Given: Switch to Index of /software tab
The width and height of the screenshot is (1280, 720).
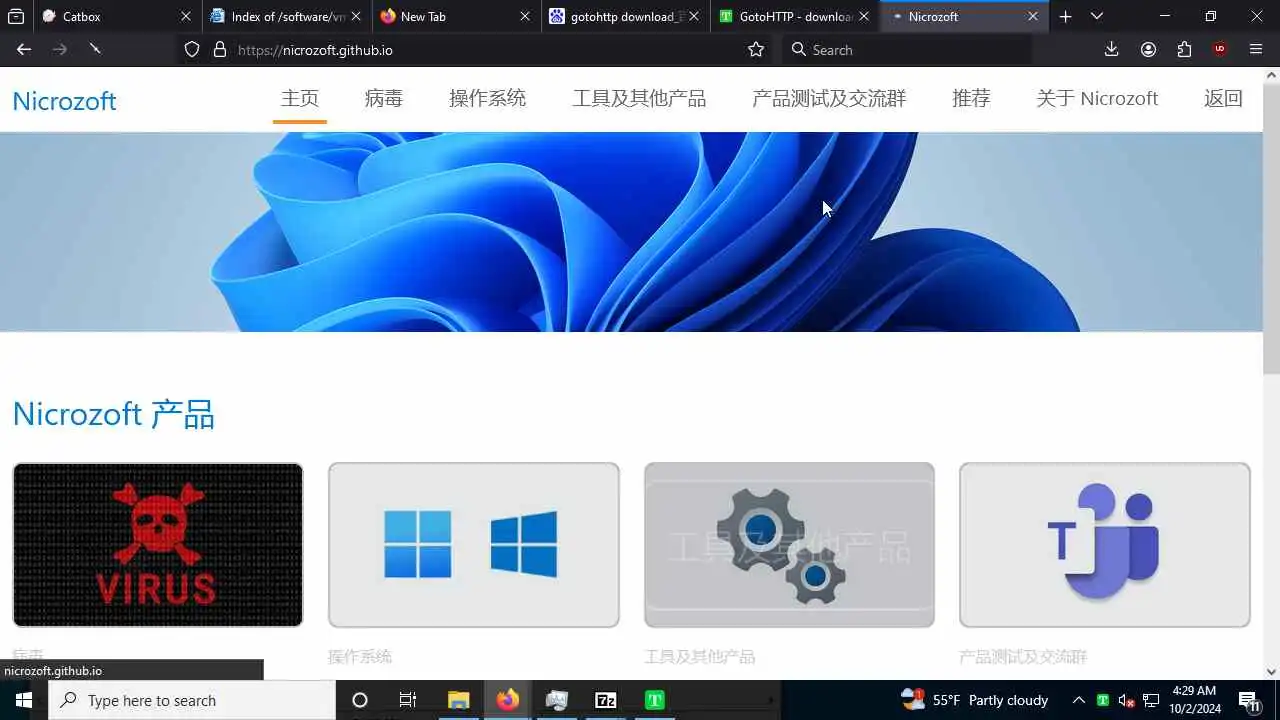Looking at the screenshot, I should (286, 16).
